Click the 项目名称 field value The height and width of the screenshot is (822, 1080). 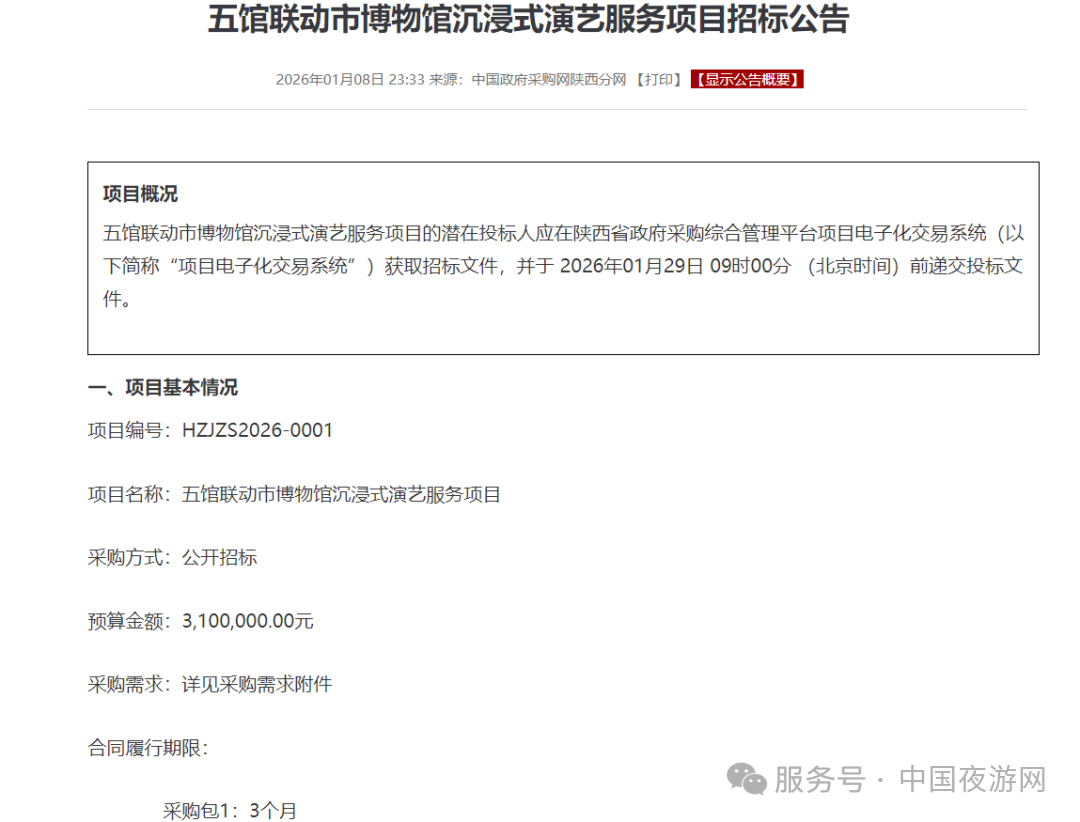tap(343, 493)
